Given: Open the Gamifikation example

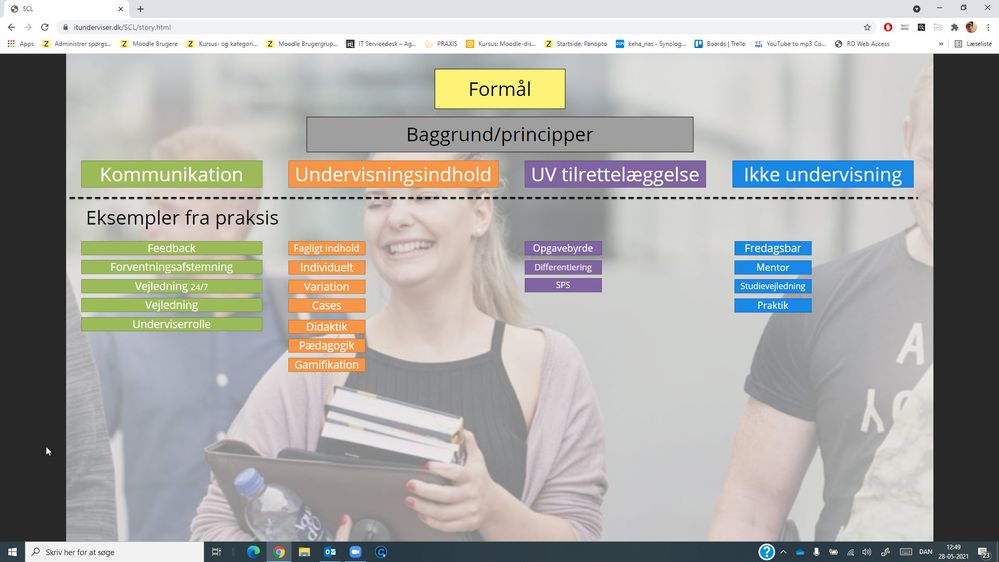Looking at the screenshot, I should click(x=326, y=364).
